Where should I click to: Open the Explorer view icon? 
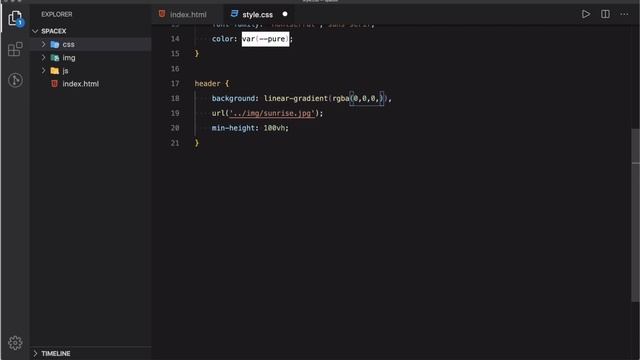15,18
